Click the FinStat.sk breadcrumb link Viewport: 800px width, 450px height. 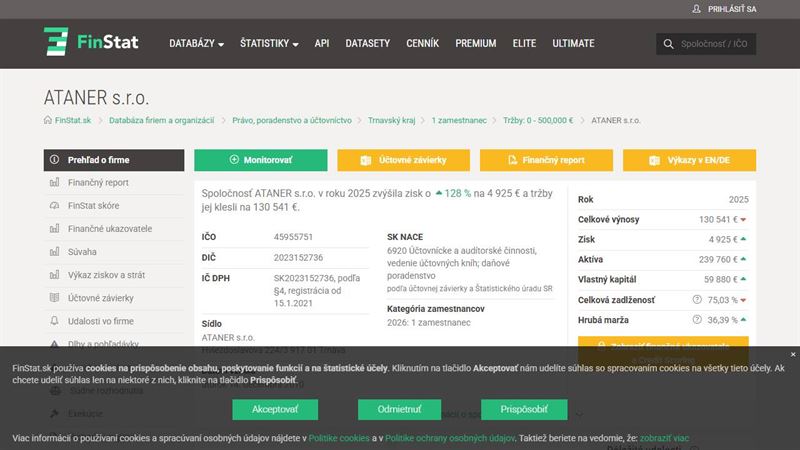(73, 120)
